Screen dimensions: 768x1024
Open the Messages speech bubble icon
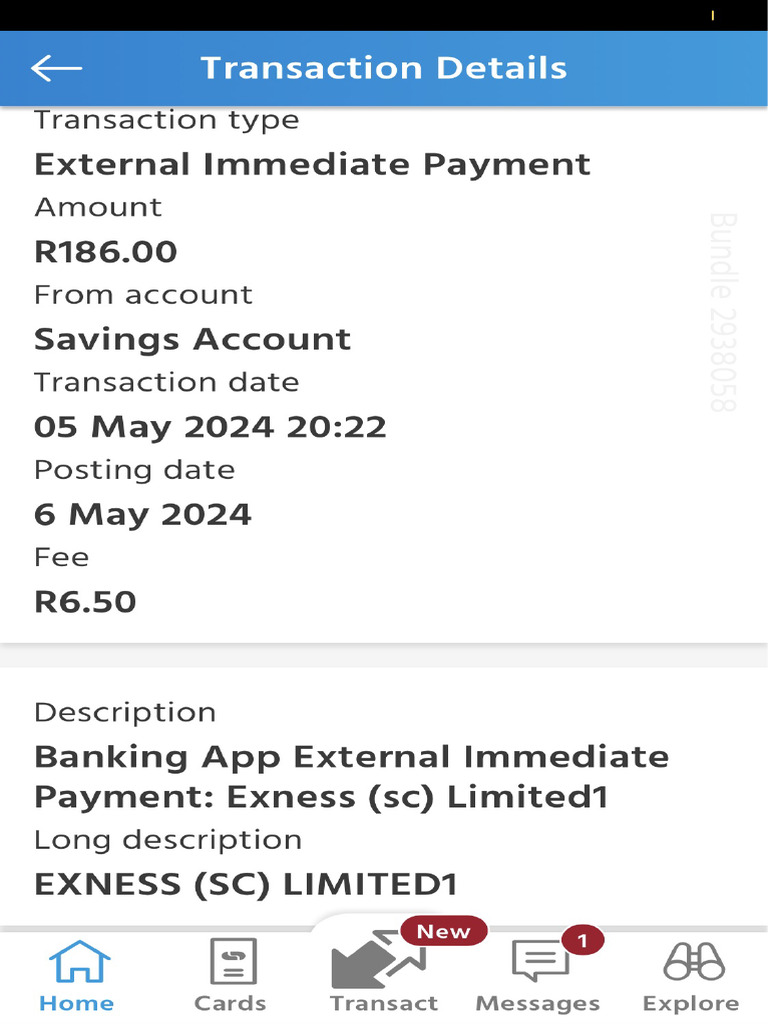[539, 963]
